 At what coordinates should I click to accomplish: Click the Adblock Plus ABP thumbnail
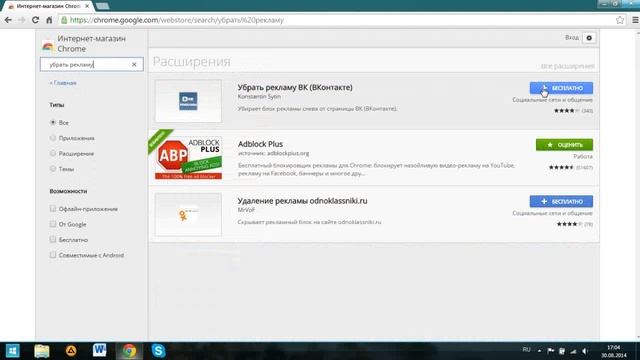pos(188,158)
